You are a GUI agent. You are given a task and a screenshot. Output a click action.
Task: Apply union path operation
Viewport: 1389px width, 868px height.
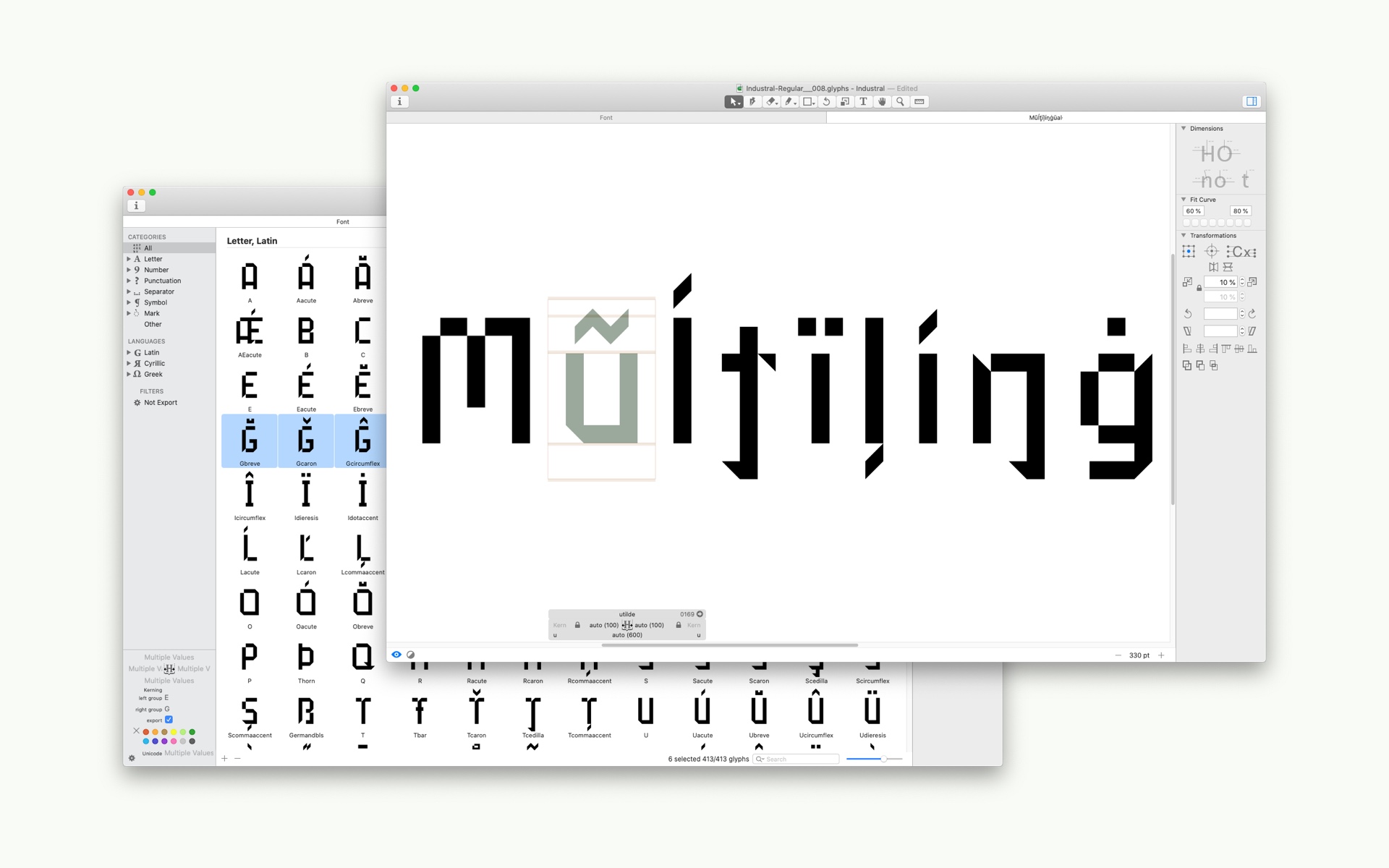coord(1187,365)
